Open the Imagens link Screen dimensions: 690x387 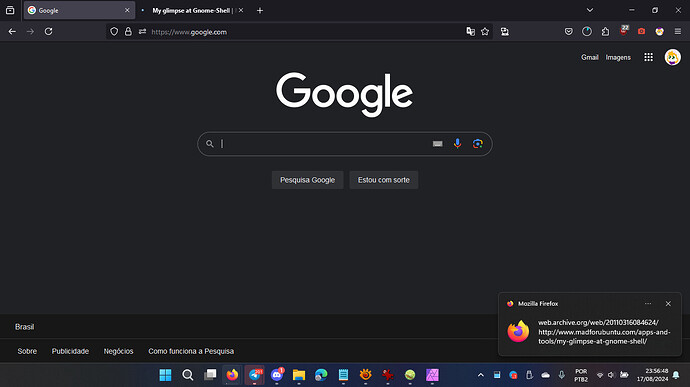pos(618,57)
